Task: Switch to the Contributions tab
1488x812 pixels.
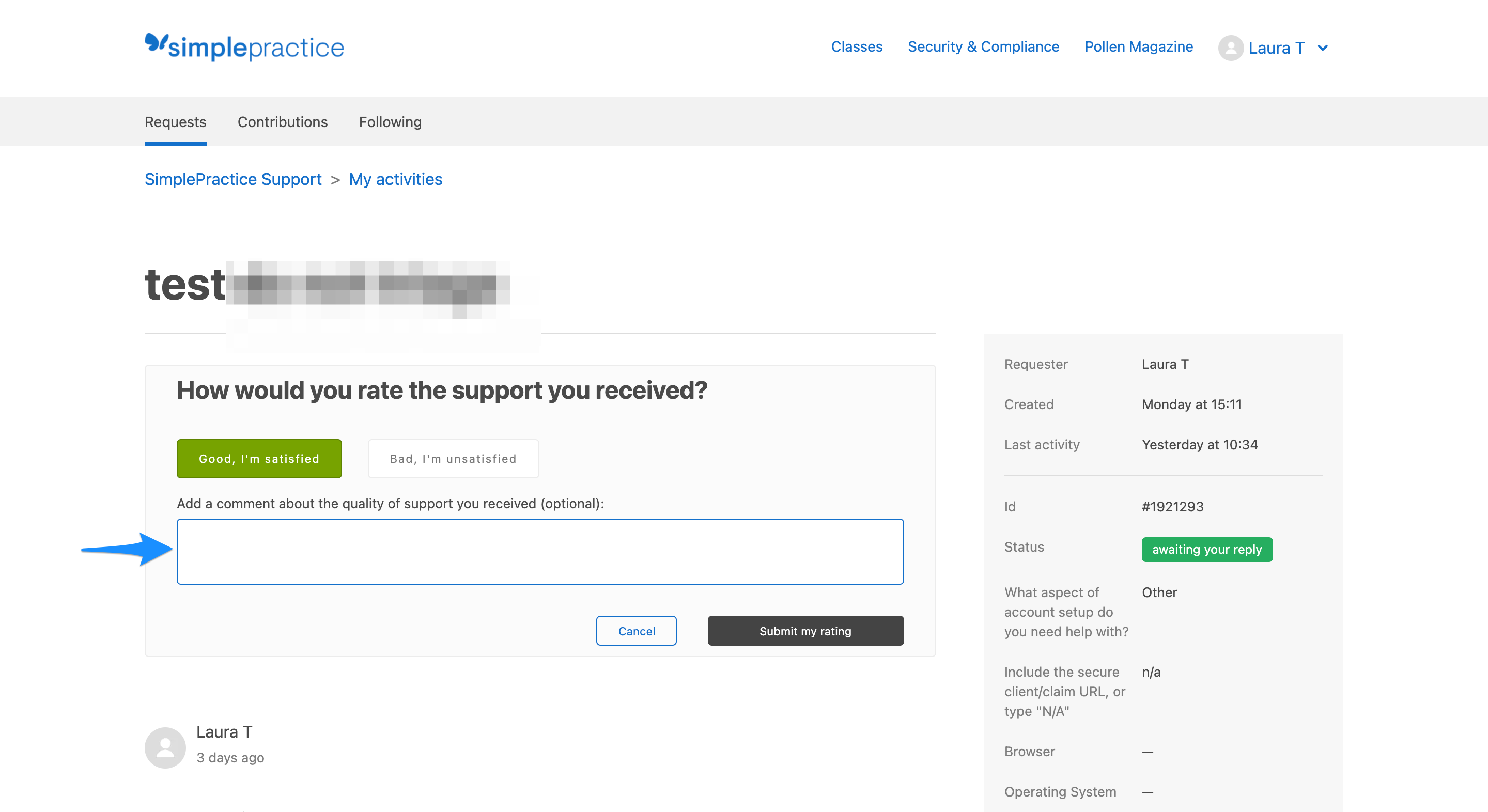Action: pos(283,122)
